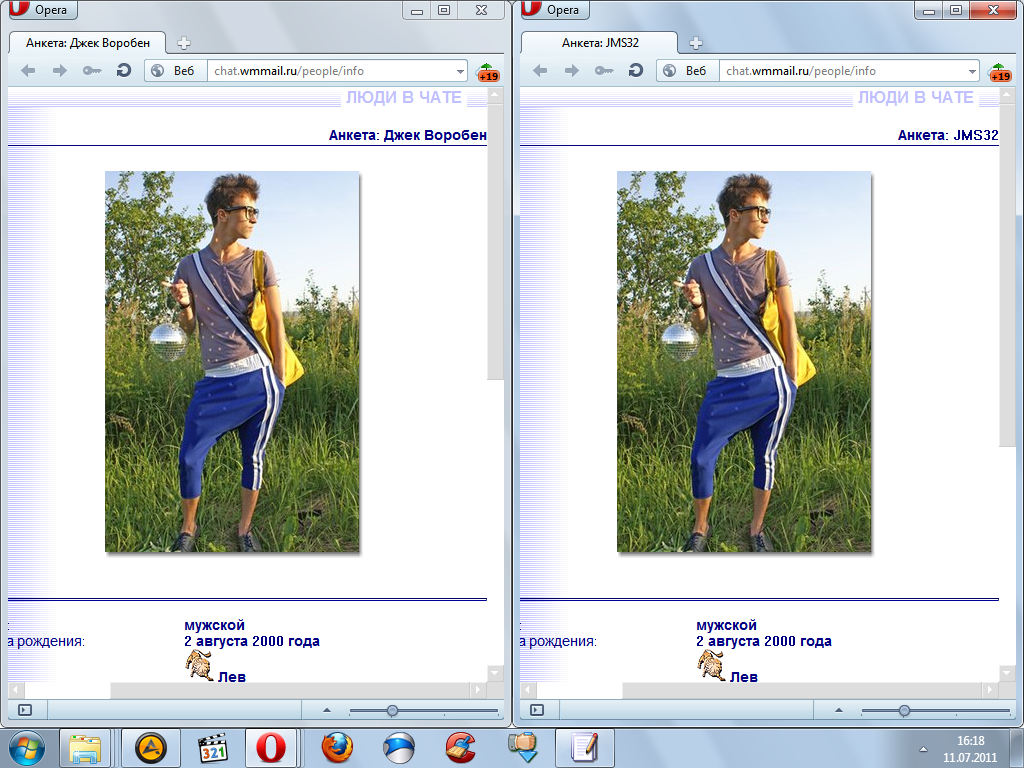The height and width of the screenshot is (768, 1024).
Task: Launch AIMP player from the taskbar
Action: [151, 748]
